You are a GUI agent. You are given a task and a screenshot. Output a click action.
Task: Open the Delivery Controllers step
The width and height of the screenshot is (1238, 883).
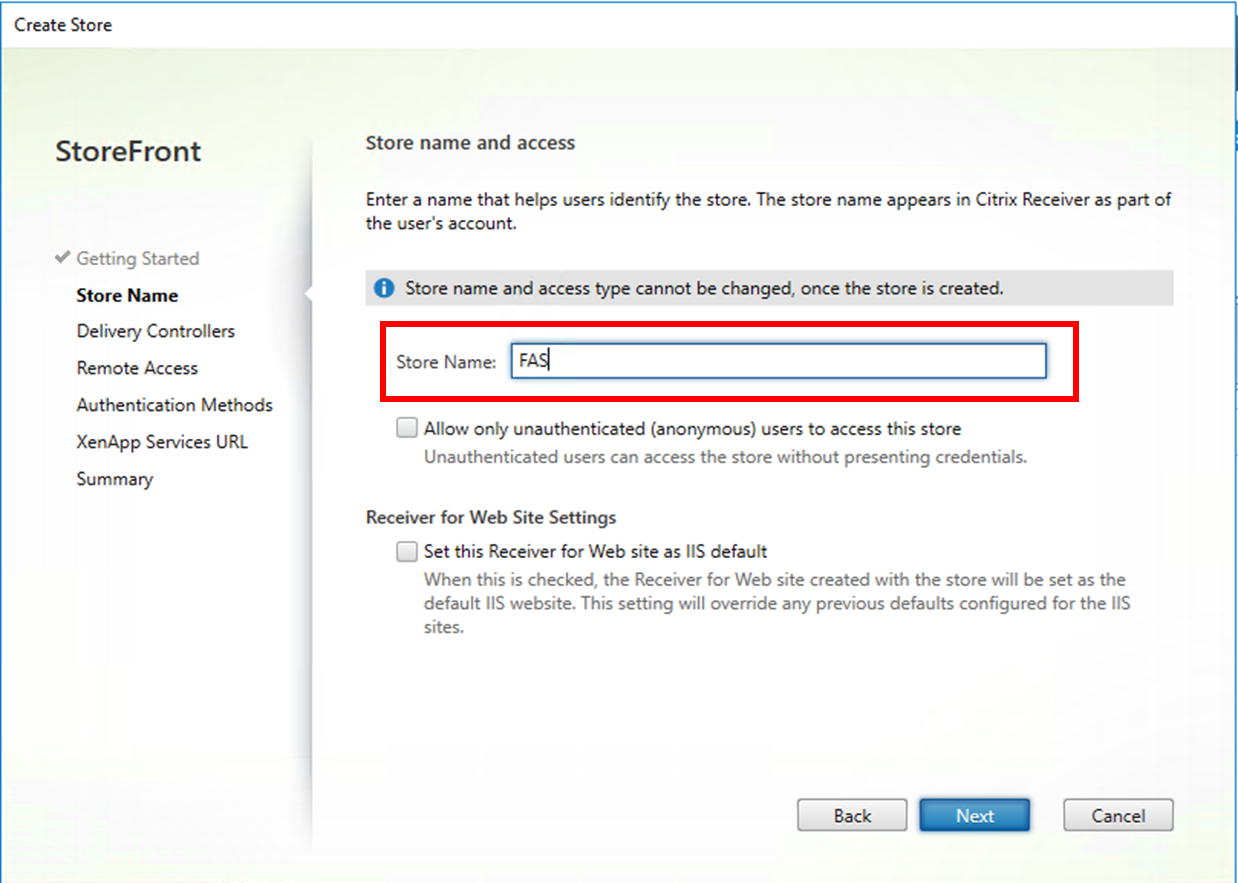[x=156, y=331]
